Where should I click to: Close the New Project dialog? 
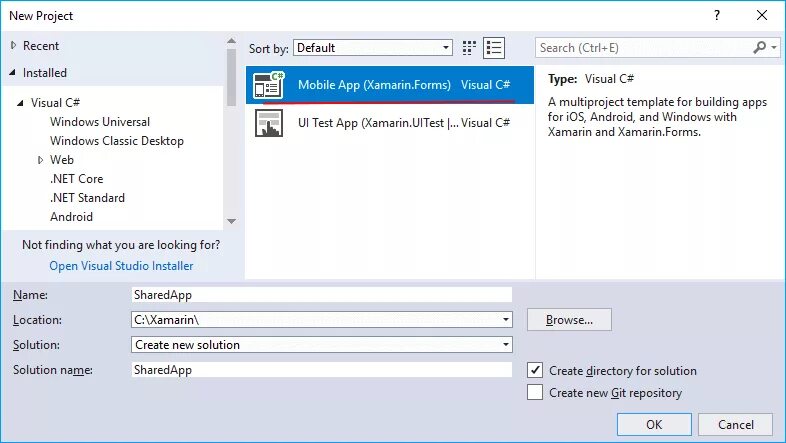click(762, 16)
